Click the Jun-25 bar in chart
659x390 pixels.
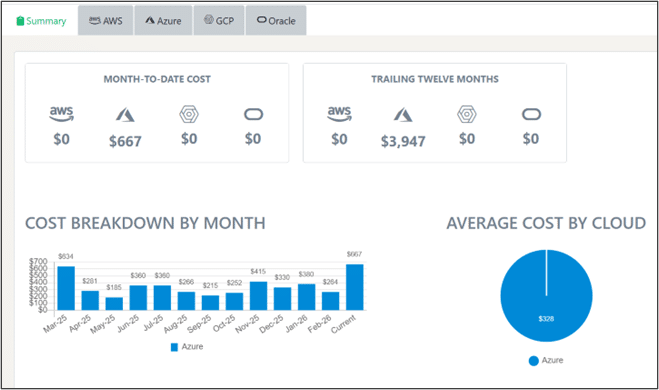click(x=138, y=298)
